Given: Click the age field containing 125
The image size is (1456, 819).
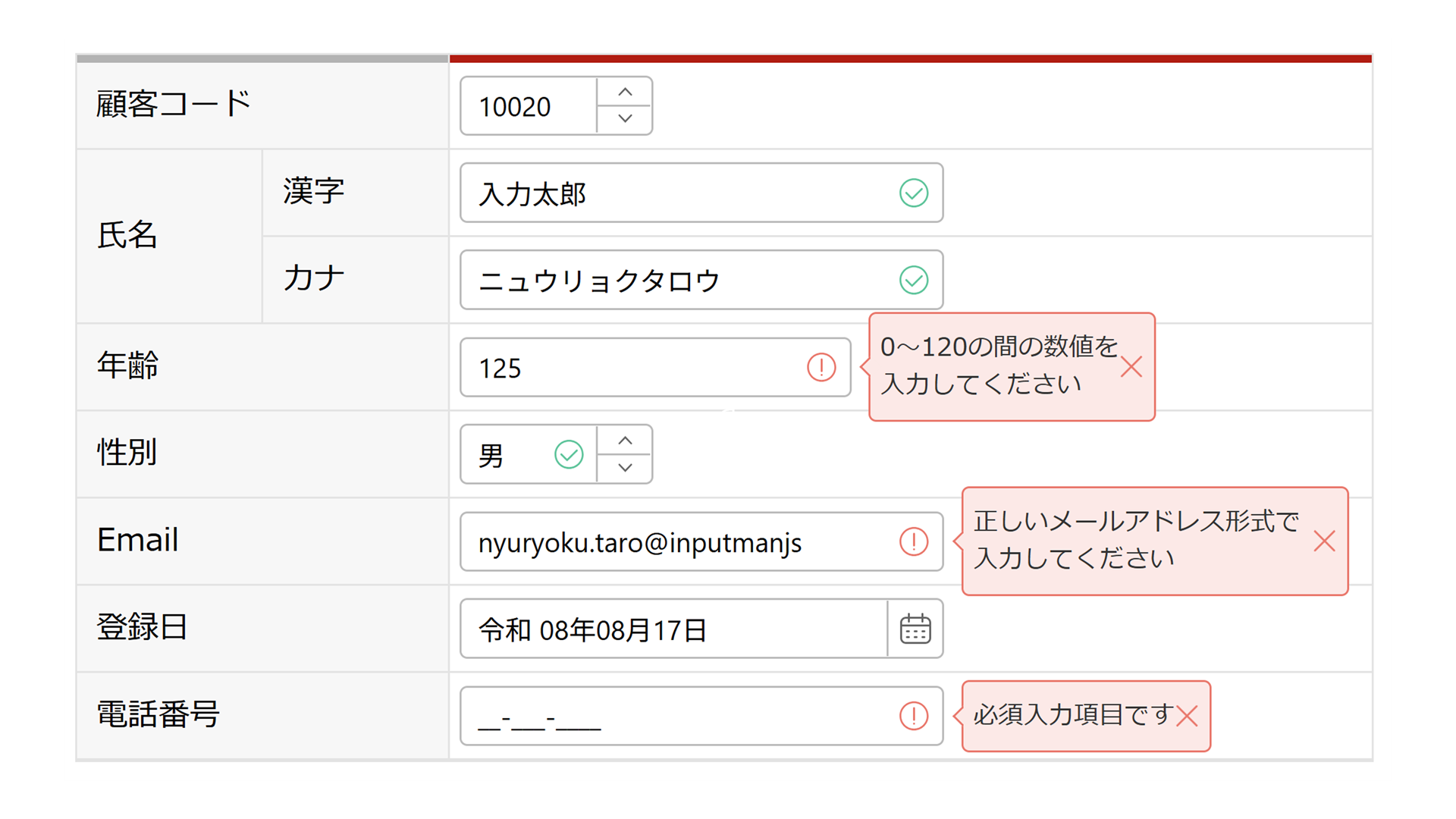Looking at the screenshot, I should tap(655, 367).
